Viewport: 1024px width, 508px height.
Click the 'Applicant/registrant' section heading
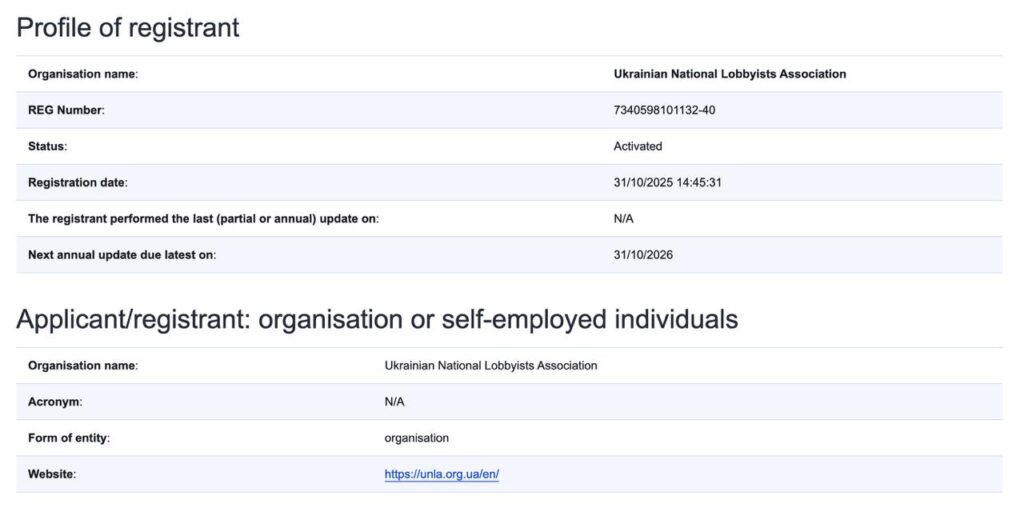[x=377, y=319]
